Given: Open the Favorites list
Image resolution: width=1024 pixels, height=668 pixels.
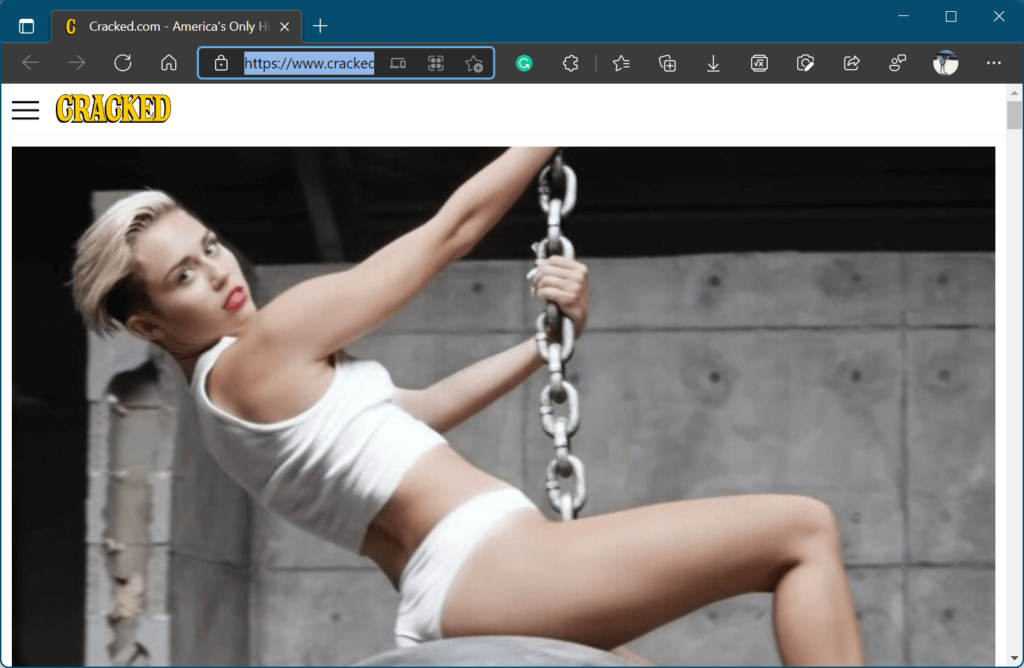Looking at the screenshot, I should click(x=621, y=63).
